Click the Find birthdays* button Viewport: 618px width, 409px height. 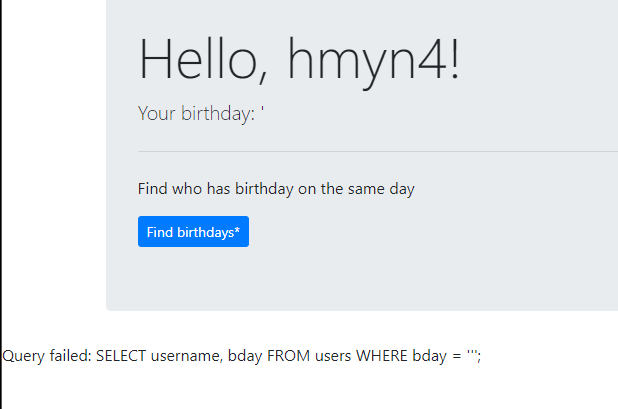[193, 232]
